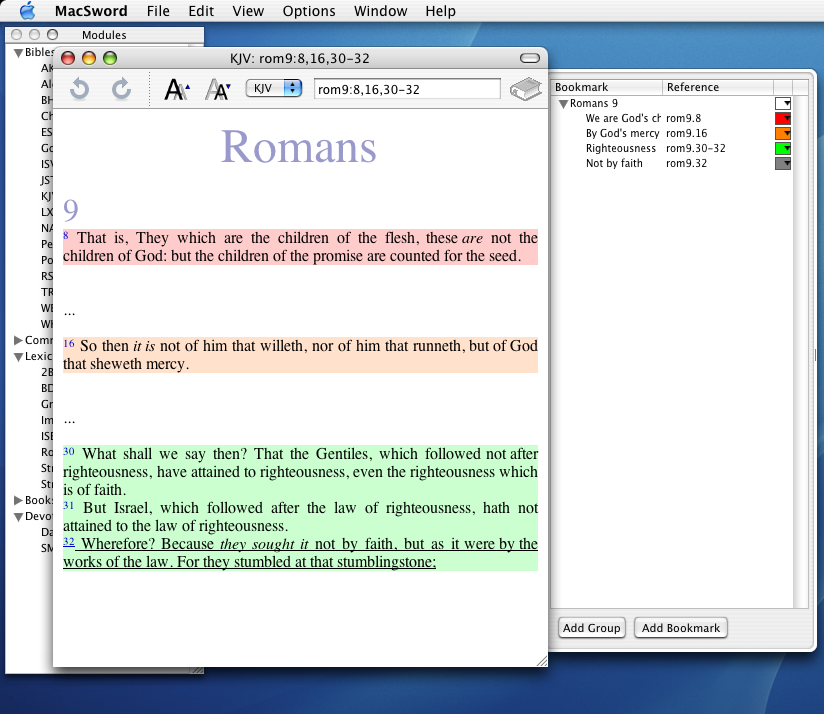Collapse the Bibles group in Modules
Image resolution: width=824 pixels, height=714 pixels.
click(x=18, y=53)
